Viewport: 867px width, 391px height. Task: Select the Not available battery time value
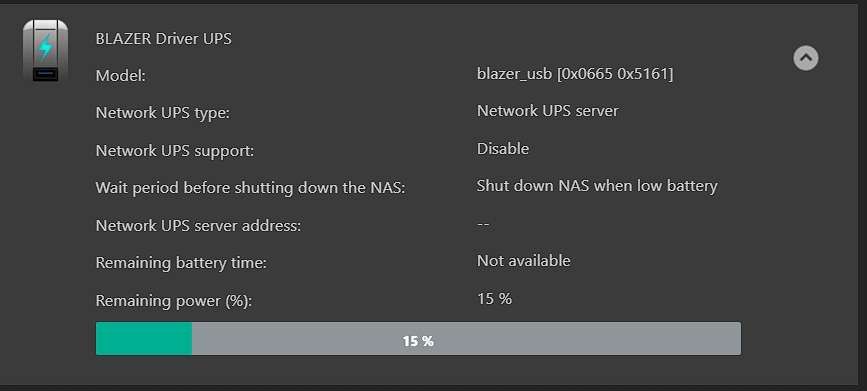524,260
